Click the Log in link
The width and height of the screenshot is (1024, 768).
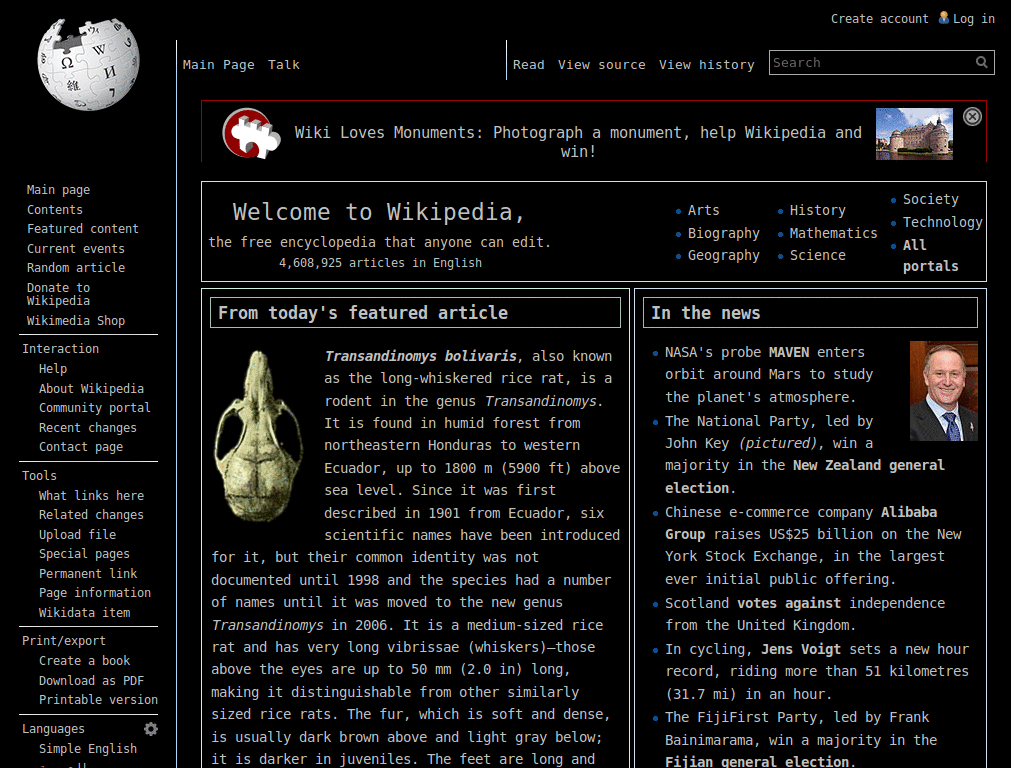tap(974, 19)
